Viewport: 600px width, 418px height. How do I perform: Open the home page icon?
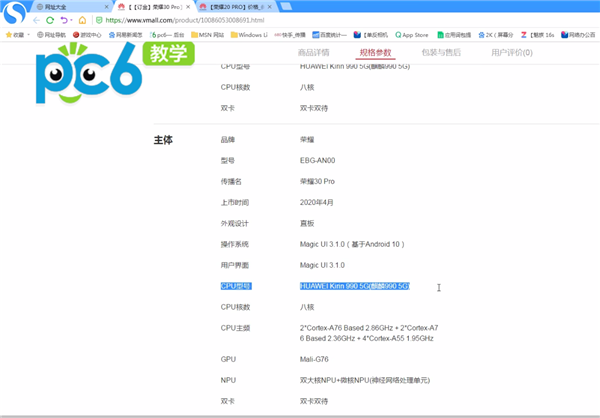82,20
